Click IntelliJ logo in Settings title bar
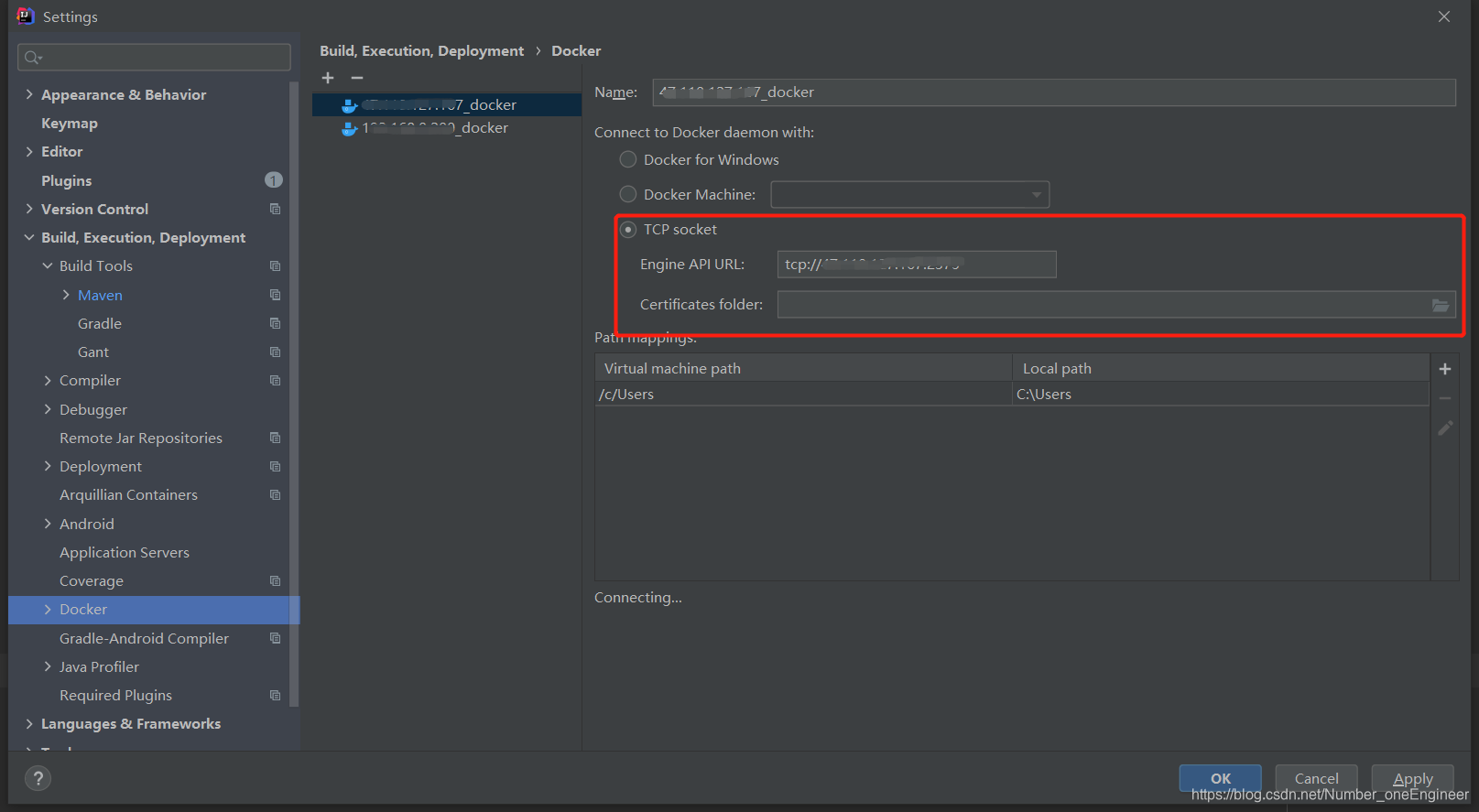This screenshot has height=812, width=1479. coord(25,16)
